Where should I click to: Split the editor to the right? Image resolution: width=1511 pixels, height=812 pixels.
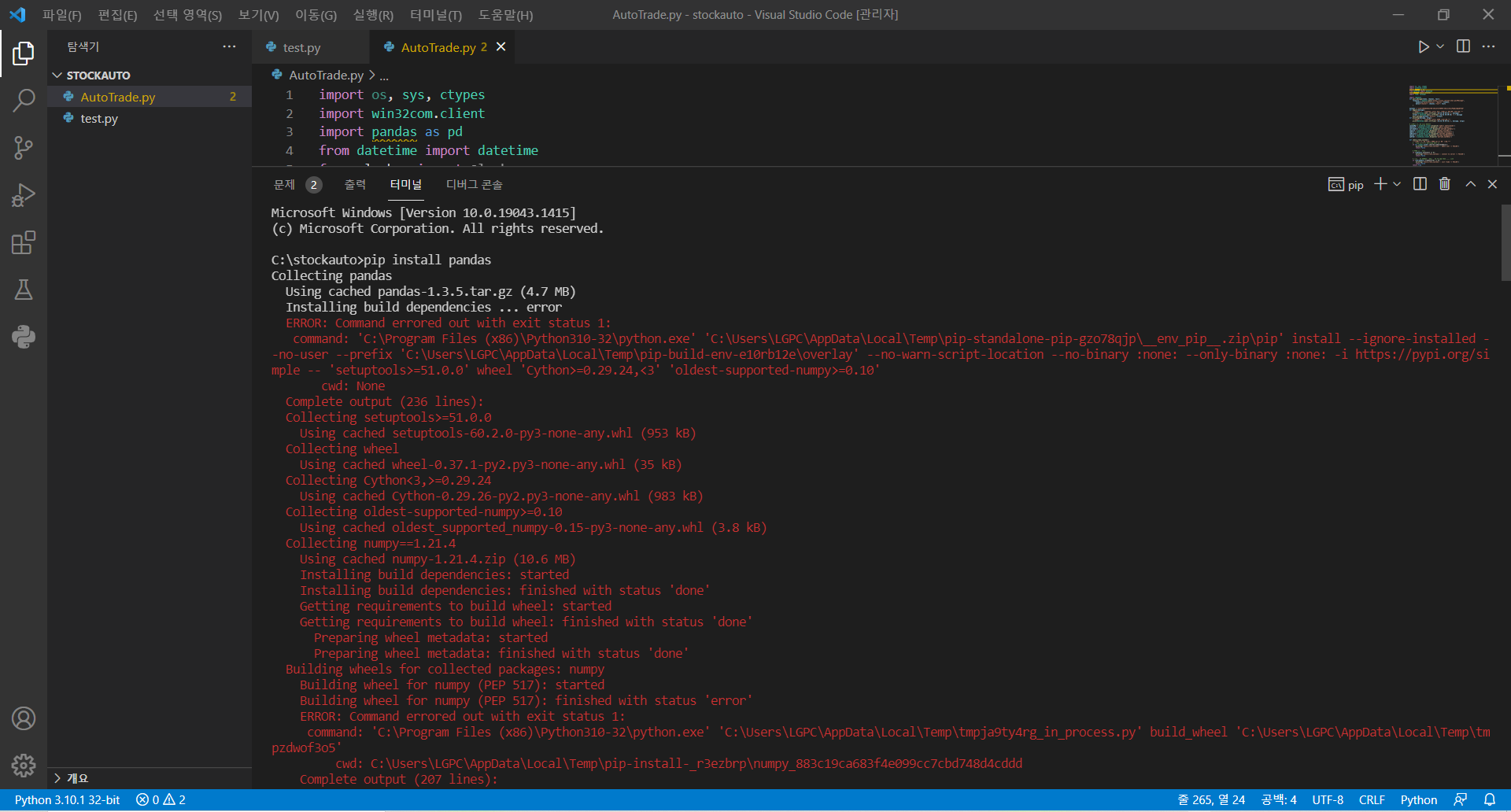pos(1463,46)
